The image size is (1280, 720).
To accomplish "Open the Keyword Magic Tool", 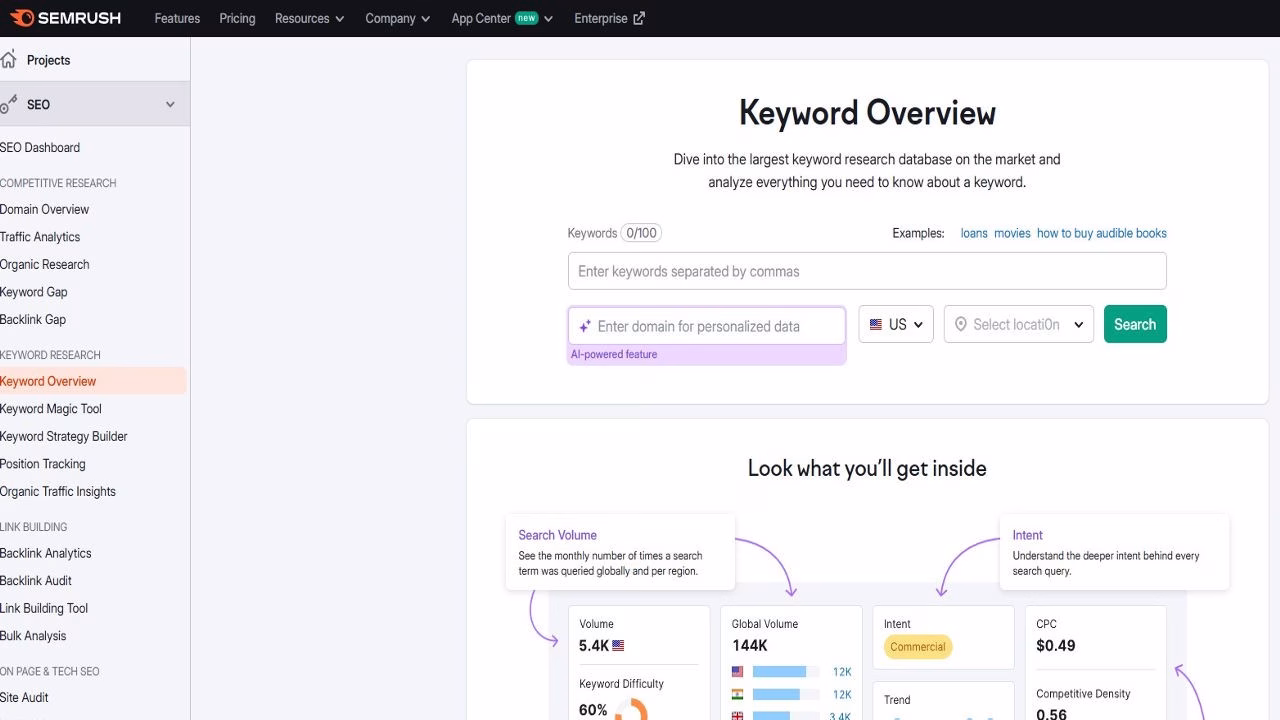I will pyautogui.click(x=51, y=408).
